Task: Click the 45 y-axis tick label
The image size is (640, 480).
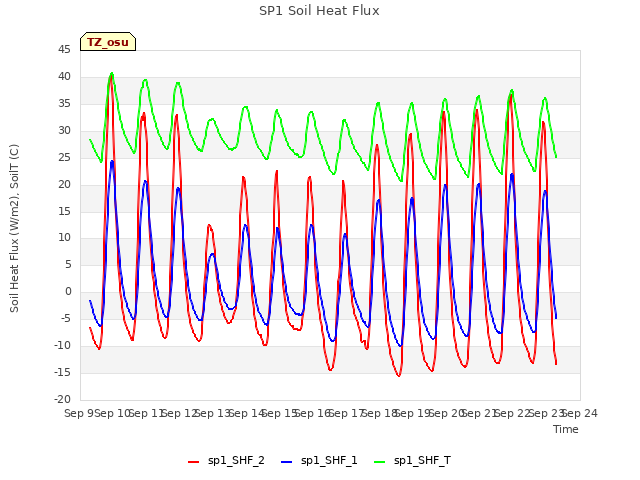Action: [x=64, y=50]
